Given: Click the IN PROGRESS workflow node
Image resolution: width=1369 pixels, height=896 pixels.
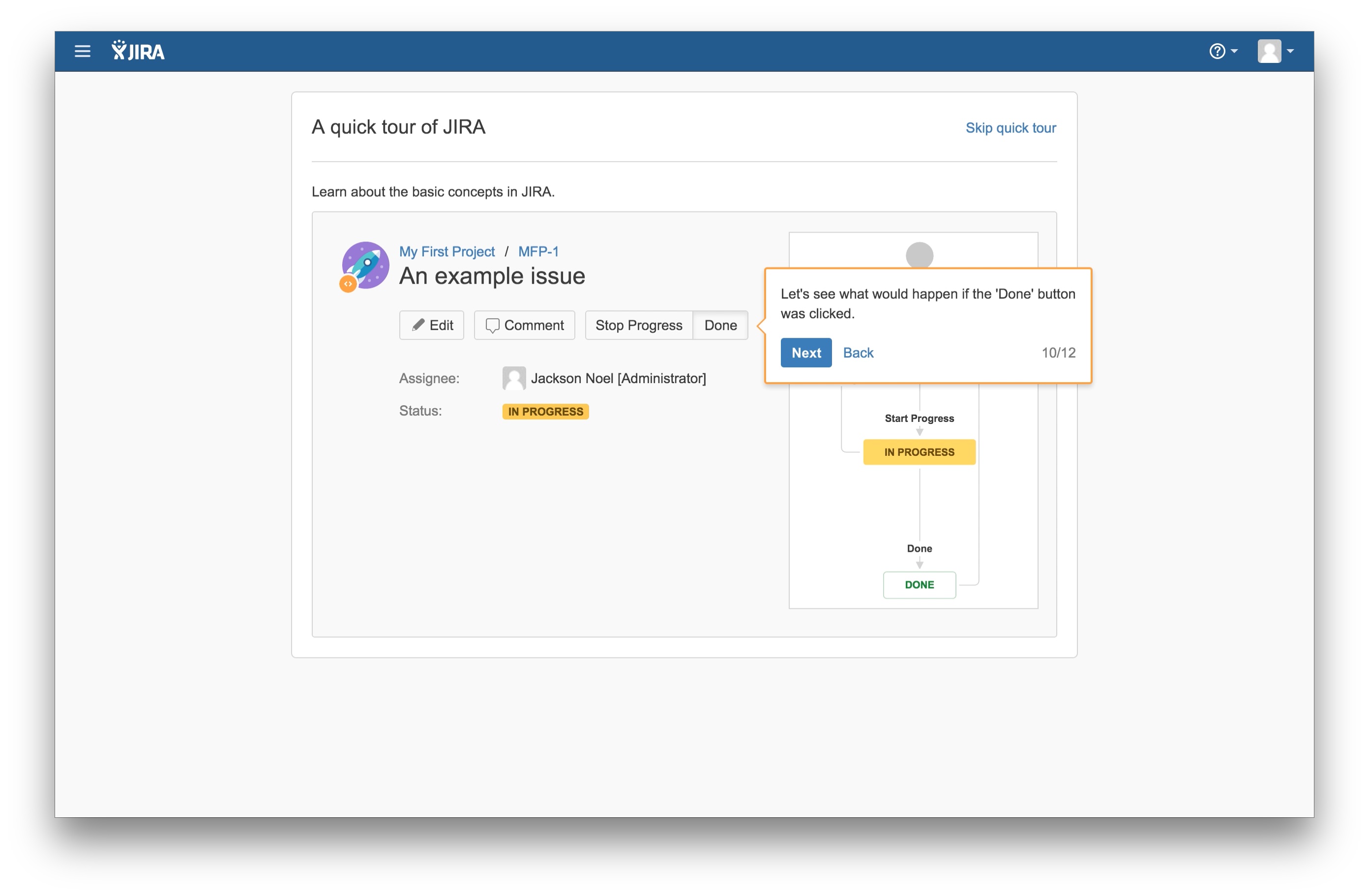Looking at the screenshot, I should [x=919, y=452].
